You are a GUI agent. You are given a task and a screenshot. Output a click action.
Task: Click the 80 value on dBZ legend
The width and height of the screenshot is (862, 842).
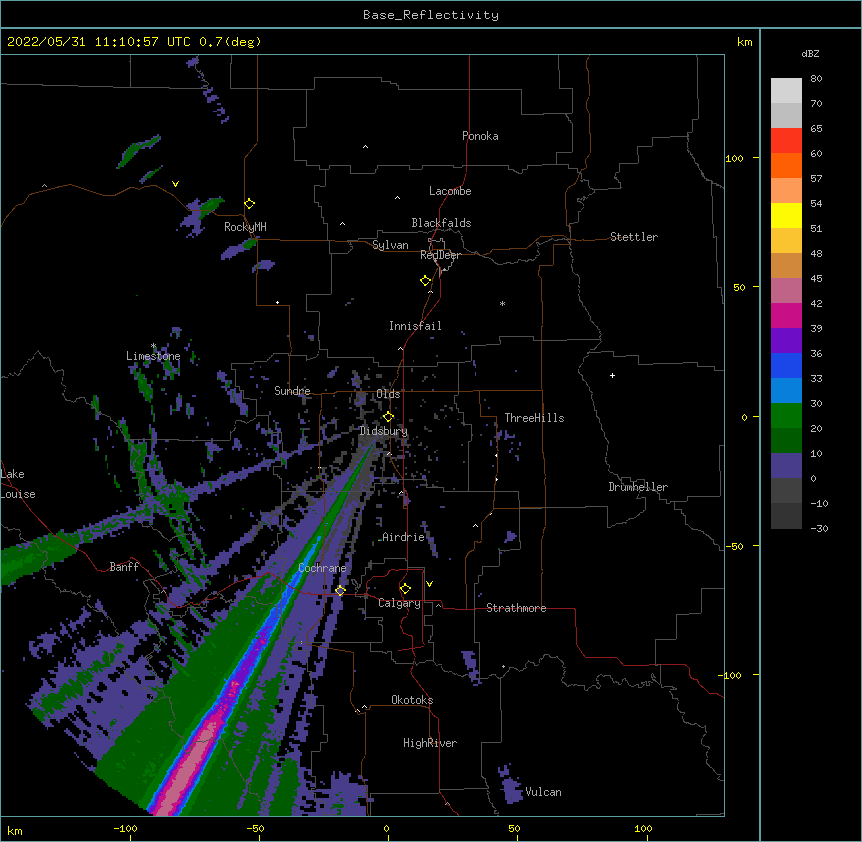pyautogui.click(x=816, y=79)
